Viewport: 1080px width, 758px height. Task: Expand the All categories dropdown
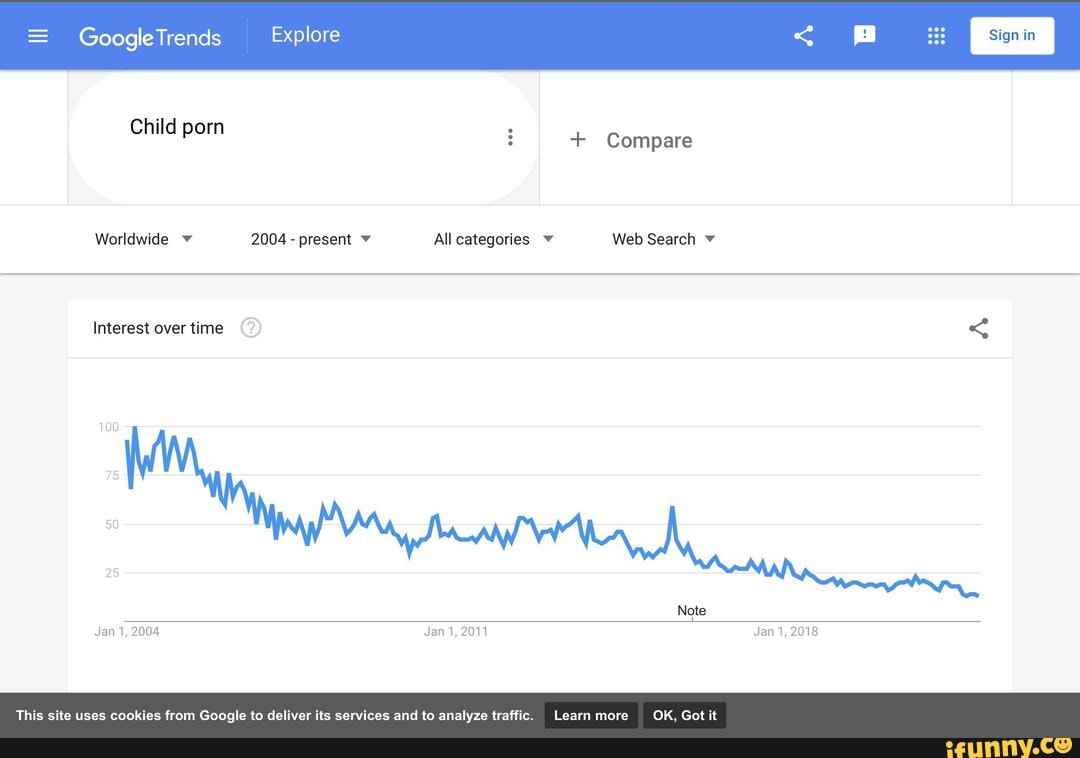493,239
